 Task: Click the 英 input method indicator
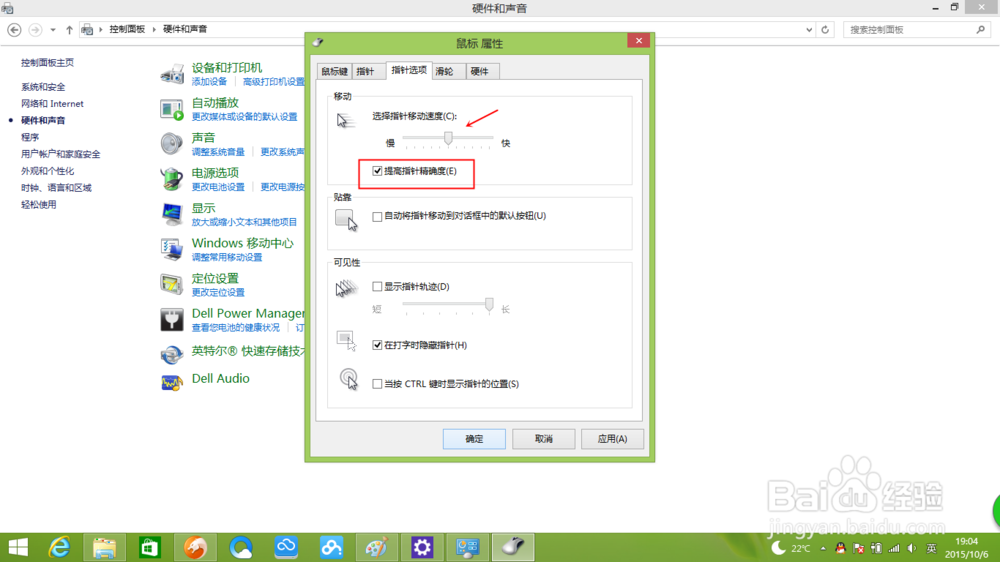click(x=931, y=548)
